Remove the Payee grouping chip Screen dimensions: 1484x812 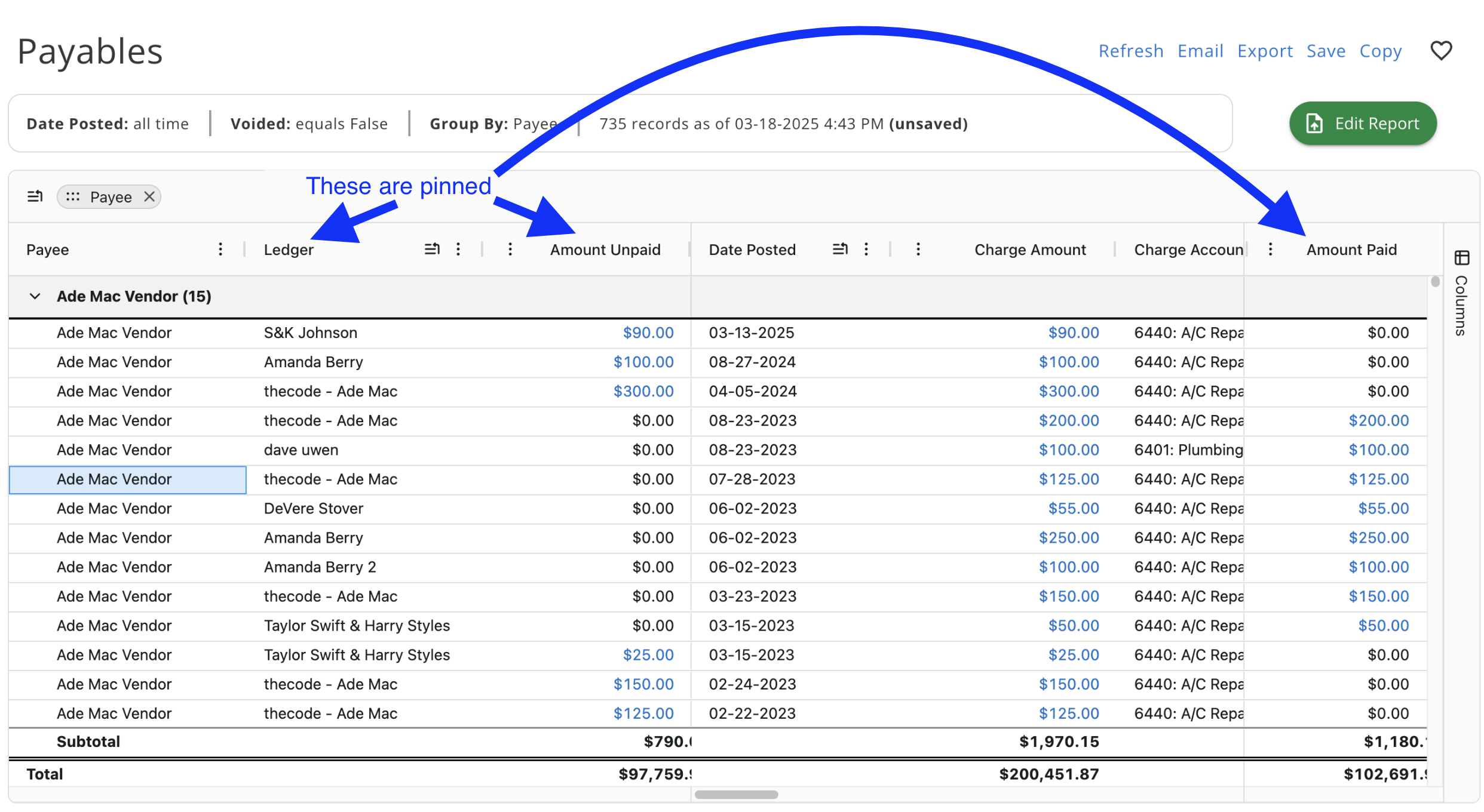click(149, 196)
